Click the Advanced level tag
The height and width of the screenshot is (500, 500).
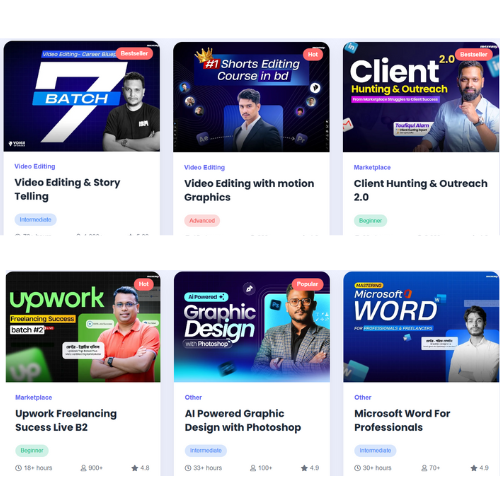[202, 221]
